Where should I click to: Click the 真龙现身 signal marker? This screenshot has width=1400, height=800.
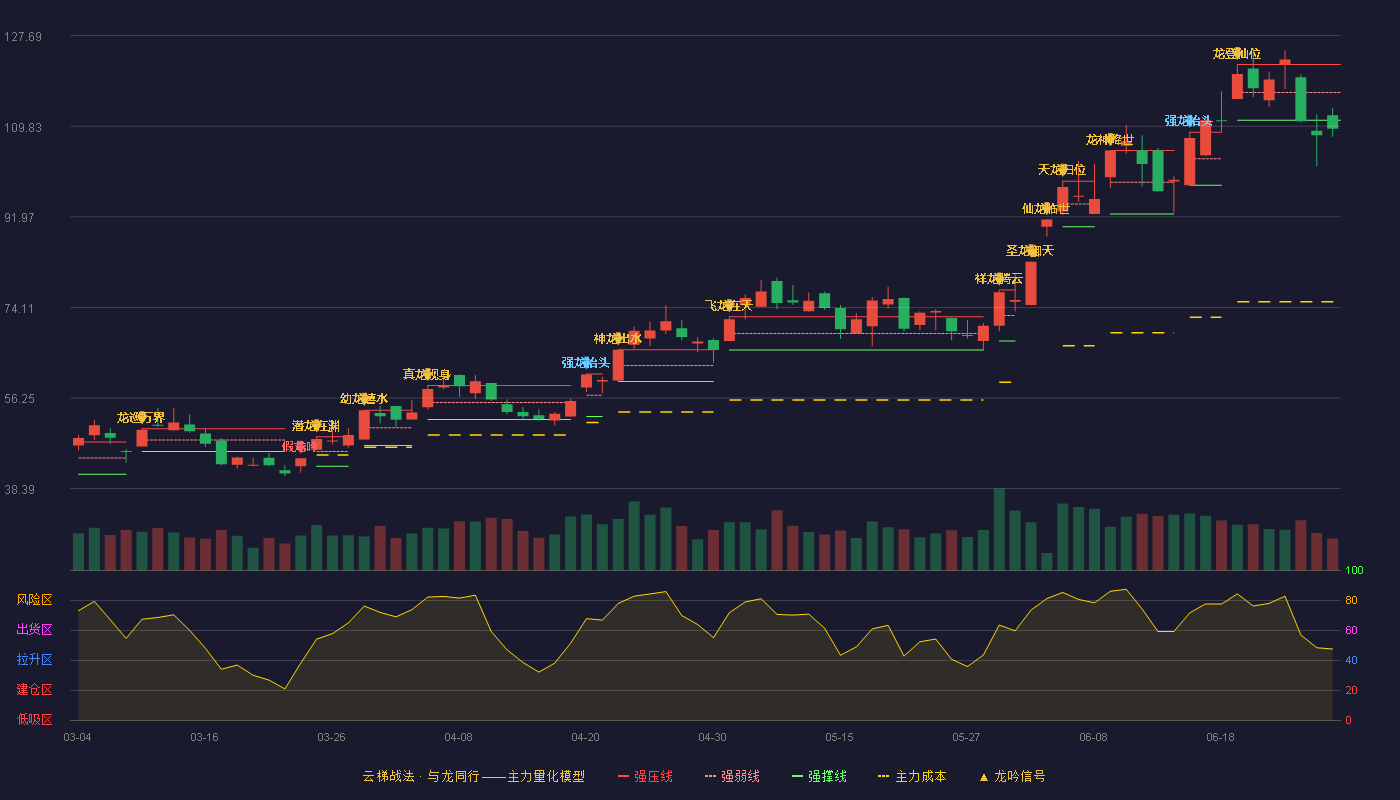(427, 374)
